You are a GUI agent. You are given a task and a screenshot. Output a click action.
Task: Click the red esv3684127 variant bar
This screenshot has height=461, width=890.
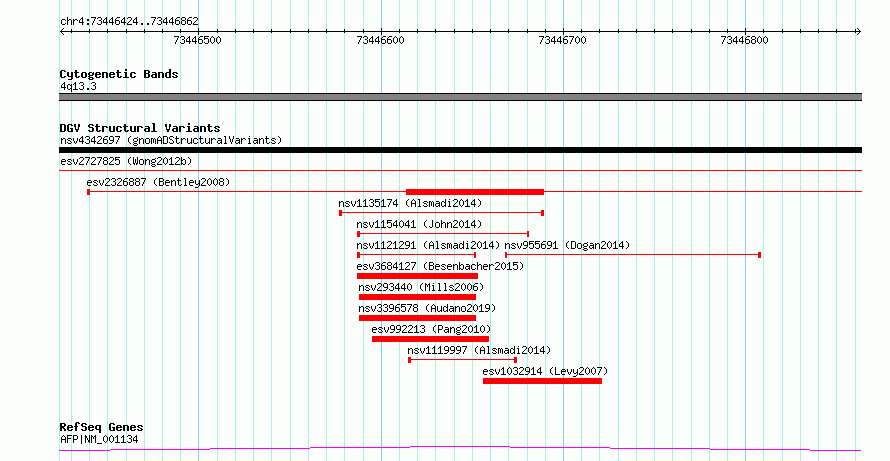tap(417, 276)
